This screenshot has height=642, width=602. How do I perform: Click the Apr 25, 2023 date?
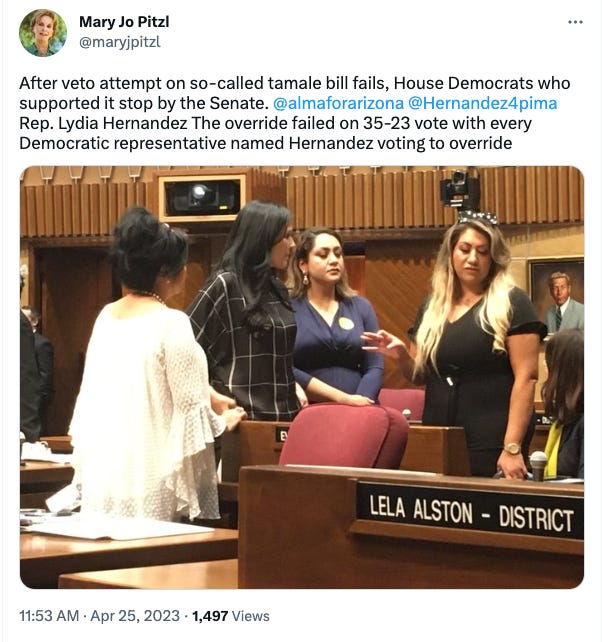135,616
